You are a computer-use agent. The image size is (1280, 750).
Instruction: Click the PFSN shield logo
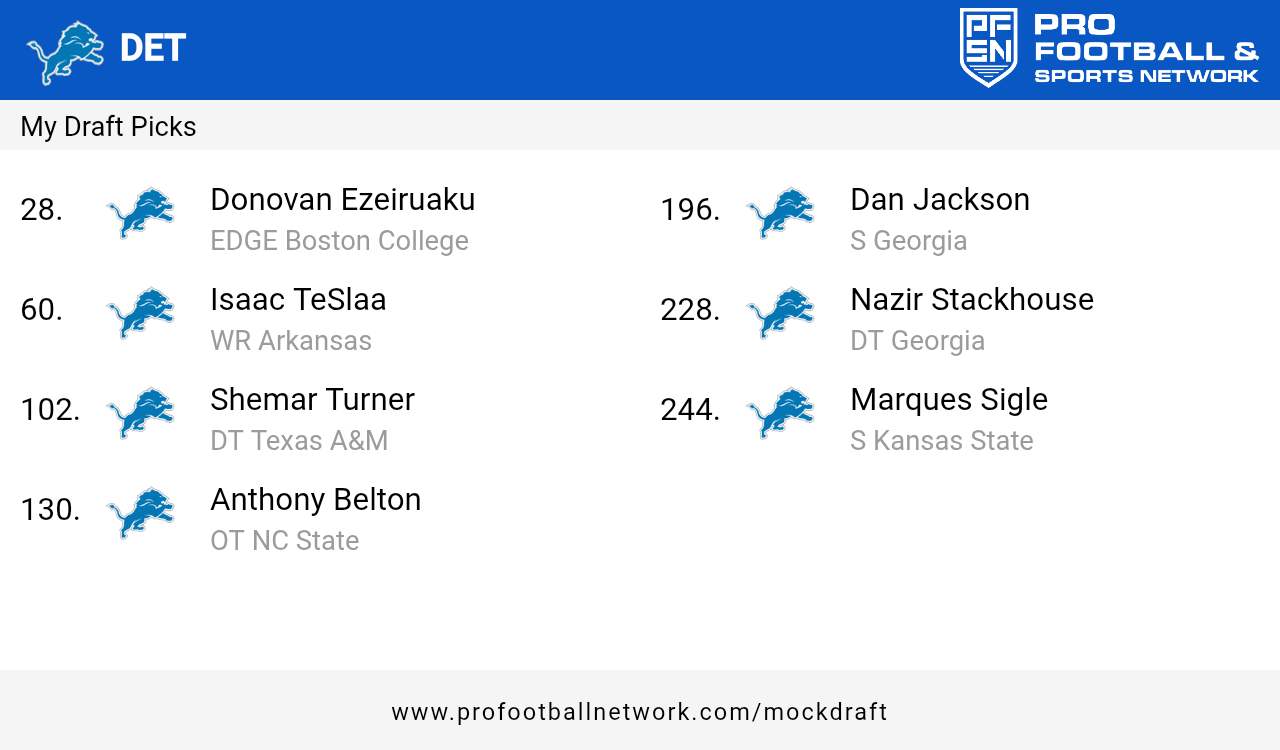(x=988, y=48)
